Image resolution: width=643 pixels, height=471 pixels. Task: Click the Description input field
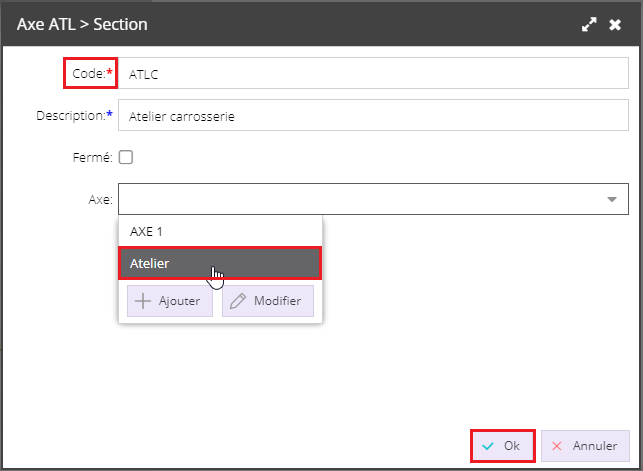point(373,116)
